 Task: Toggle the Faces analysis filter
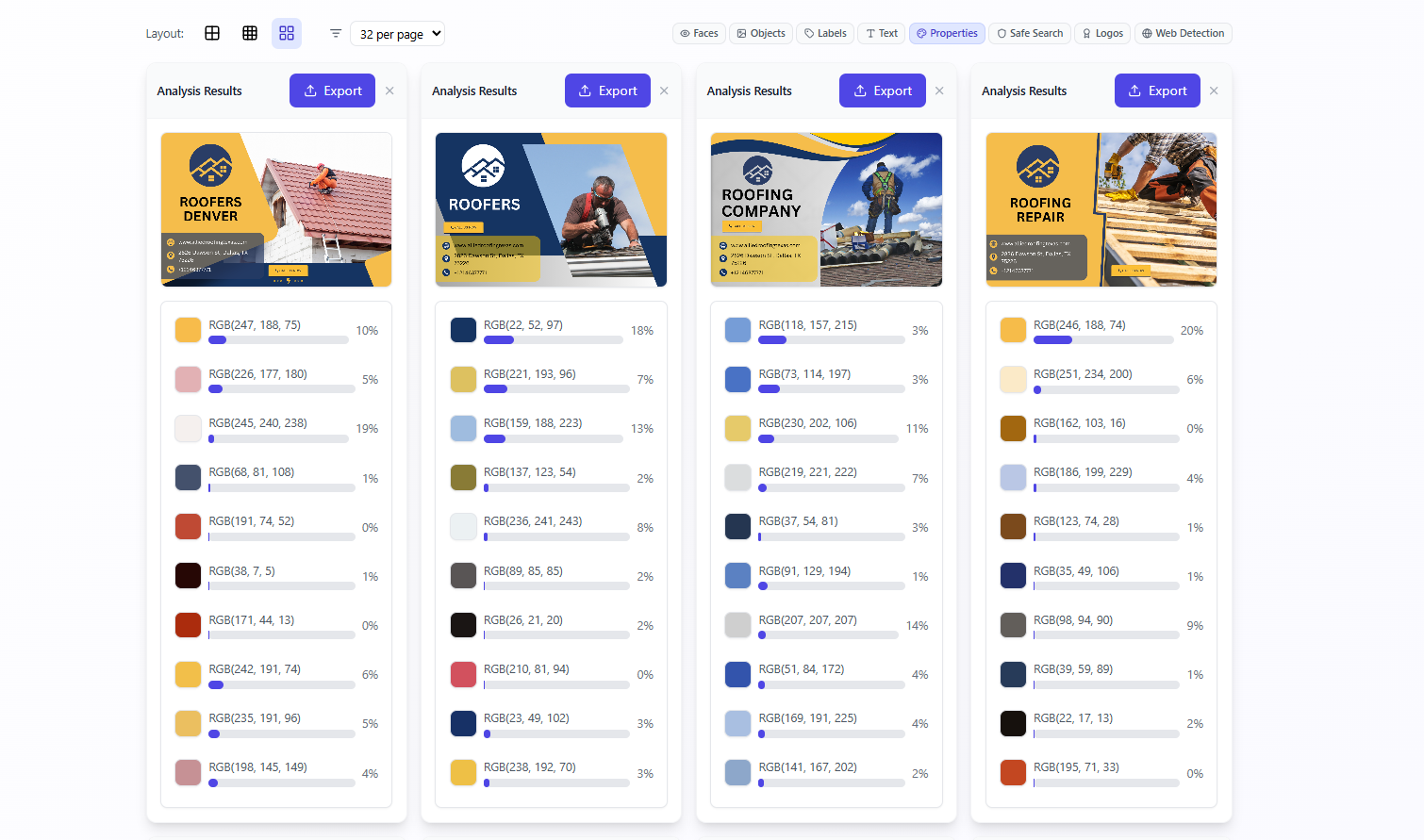700,33
